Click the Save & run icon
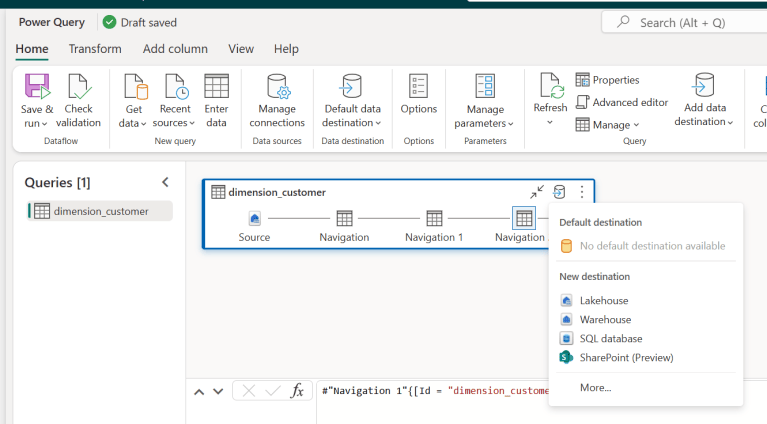Screen dimensions: 767x424 tap(37, 86)
